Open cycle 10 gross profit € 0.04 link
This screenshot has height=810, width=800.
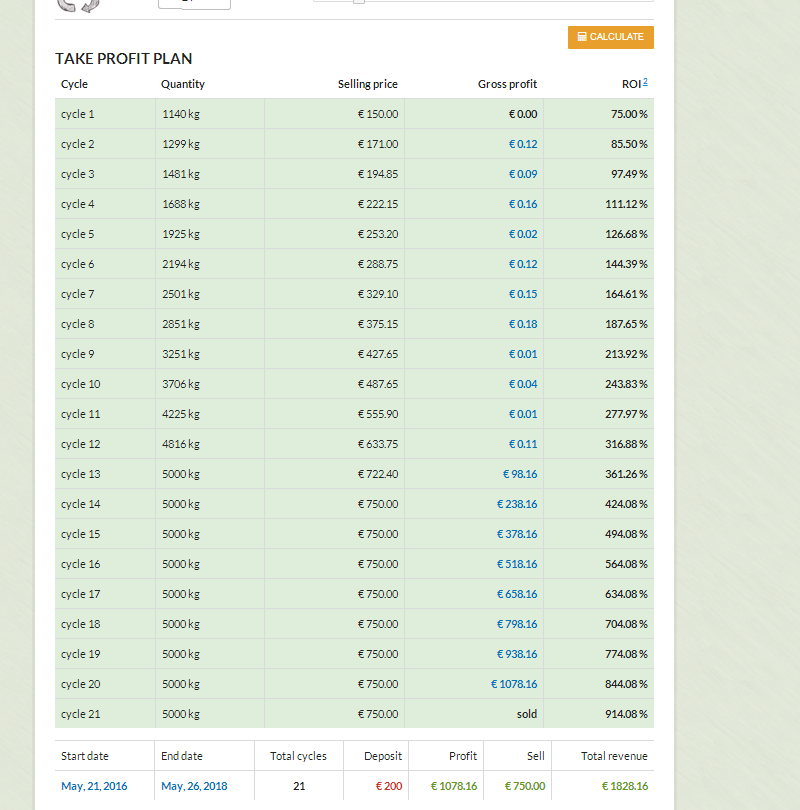pos(523,384)
